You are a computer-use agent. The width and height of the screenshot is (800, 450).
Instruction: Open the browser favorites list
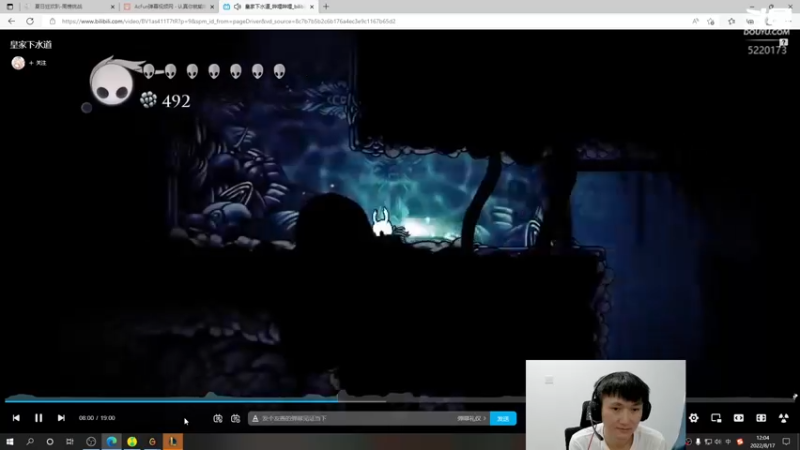[732, 21]
